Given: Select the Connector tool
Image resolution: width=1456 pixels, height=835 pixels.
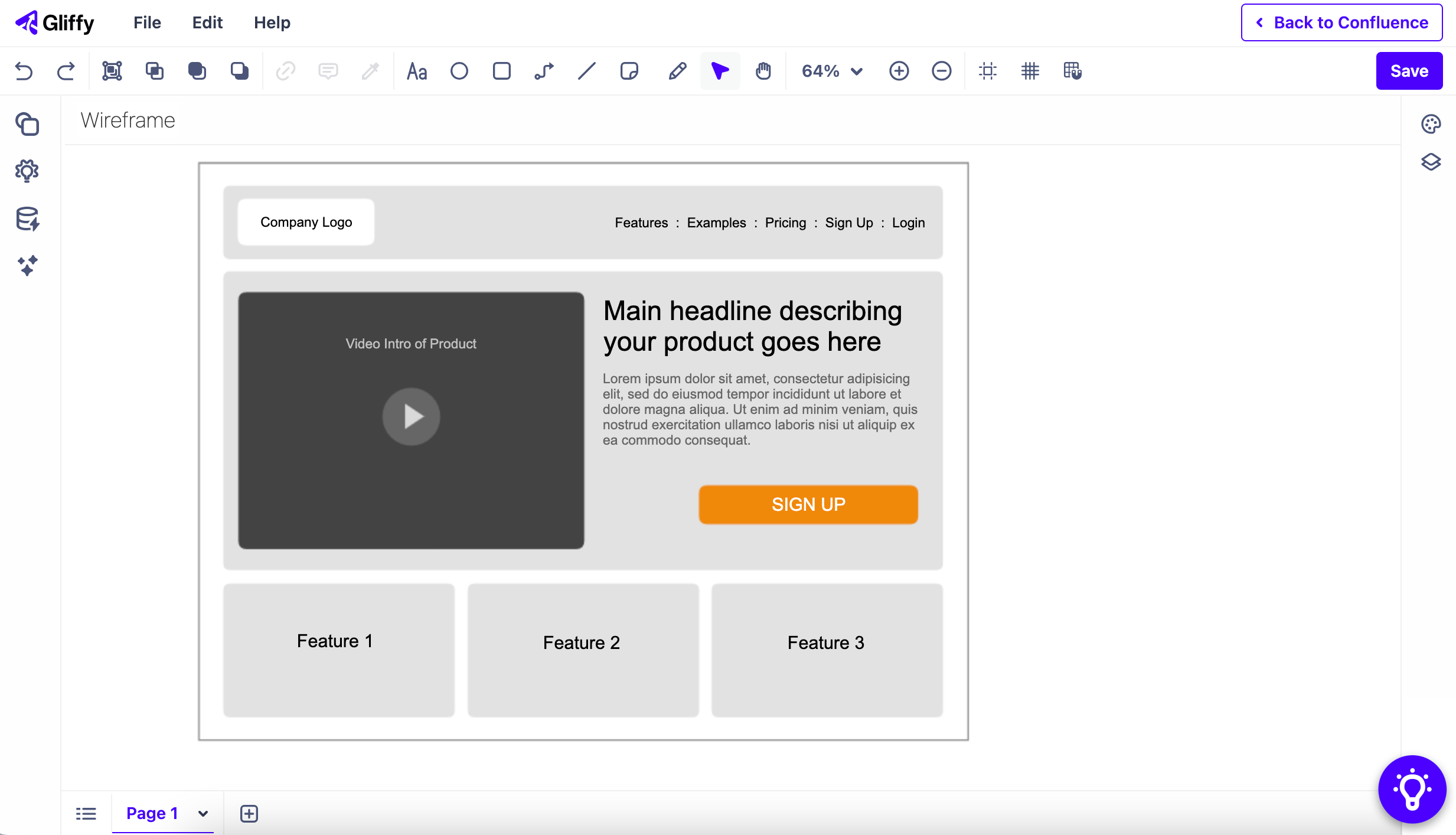Looking at the screenshot, I should [544, 71].
